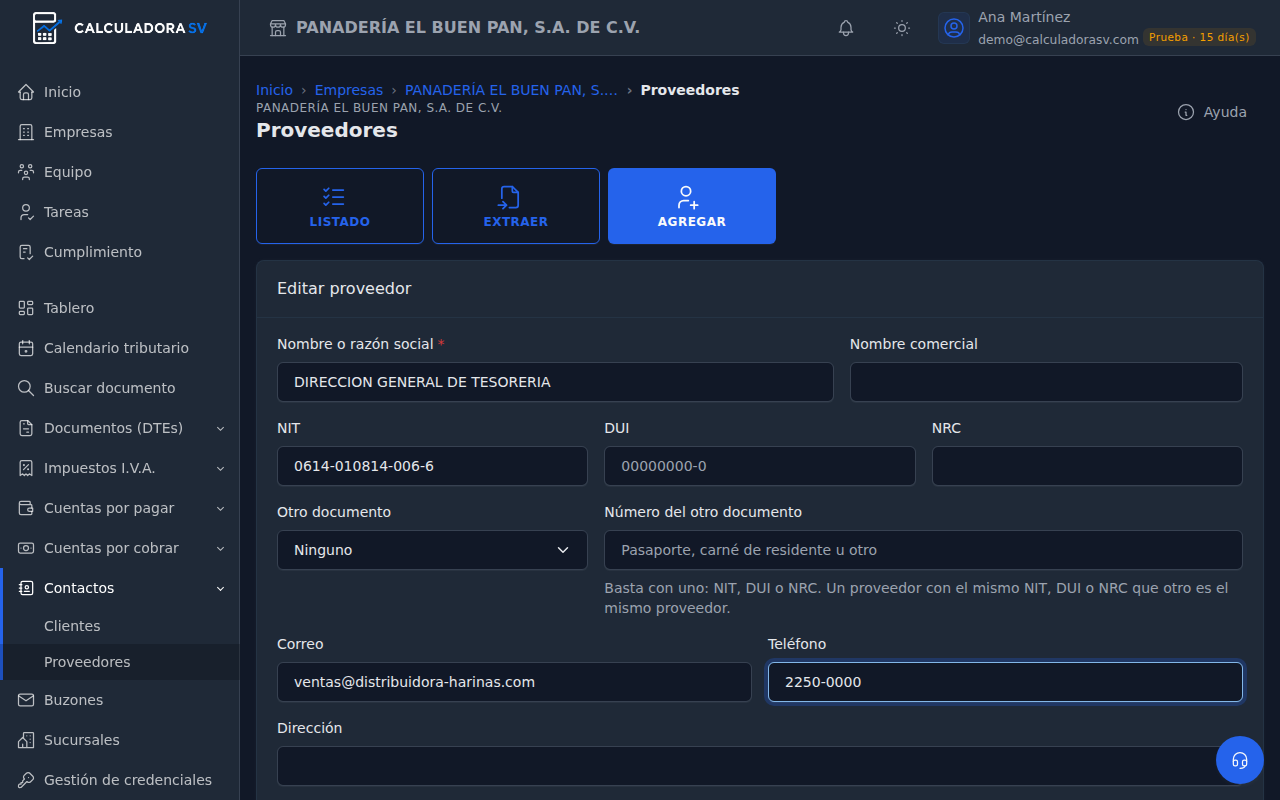Switch to the LISTADO tab
1280x800 pixels.
tap(340, 206)
